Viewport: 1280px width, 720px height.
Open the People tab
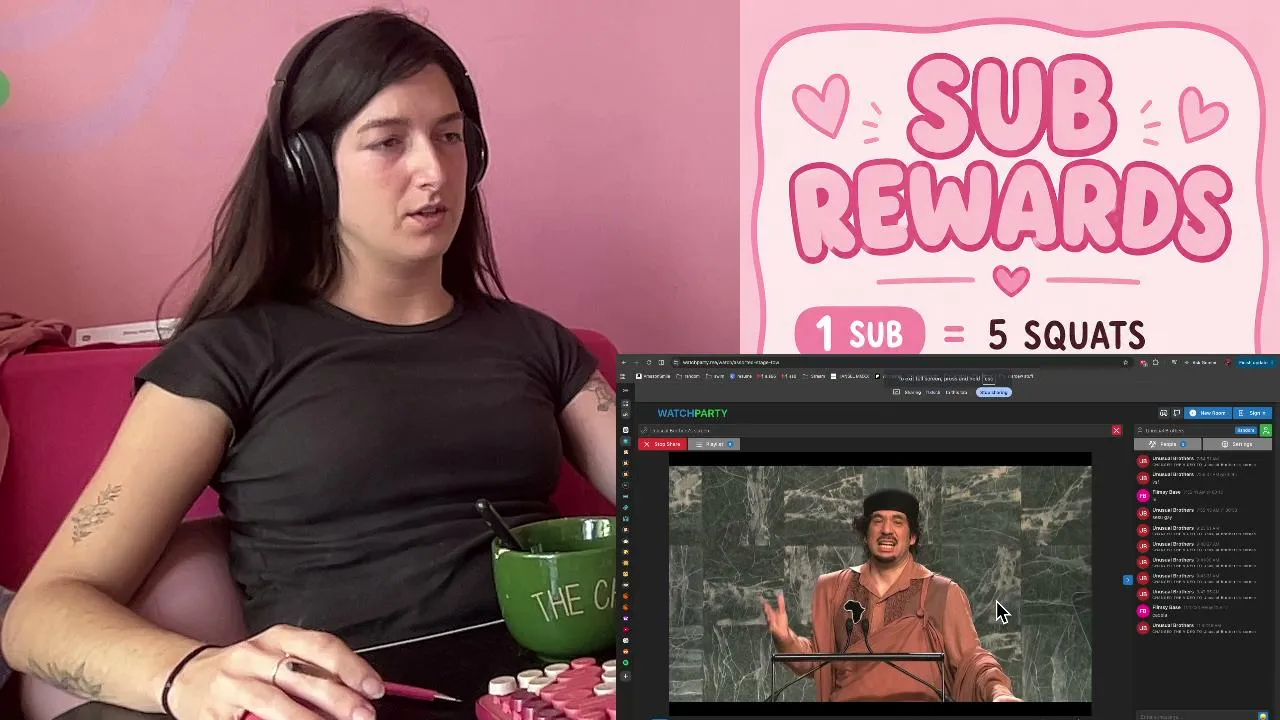(1167, 444)
